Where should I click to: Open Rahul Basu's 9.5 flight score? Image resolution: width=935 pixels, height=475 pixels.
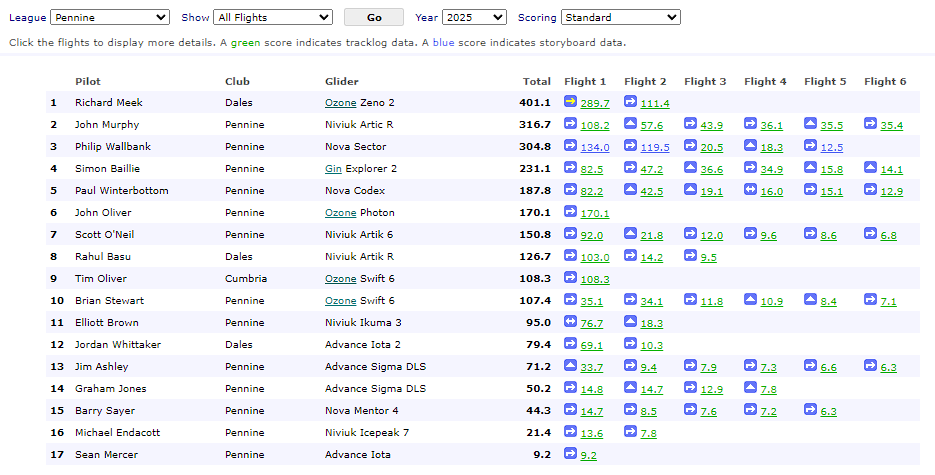point(708,258)
